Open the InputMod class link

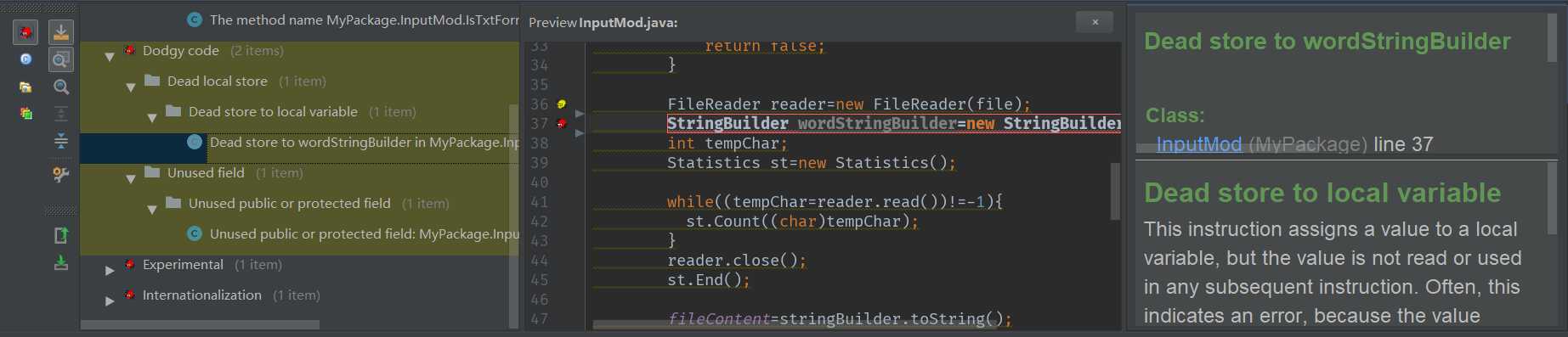(x=1199, y=144)
